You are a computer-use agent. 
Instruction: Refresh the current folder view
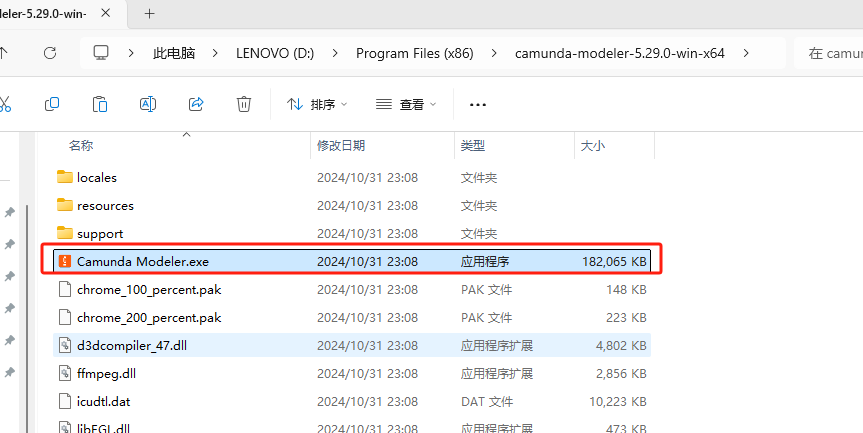click(50, 53)
